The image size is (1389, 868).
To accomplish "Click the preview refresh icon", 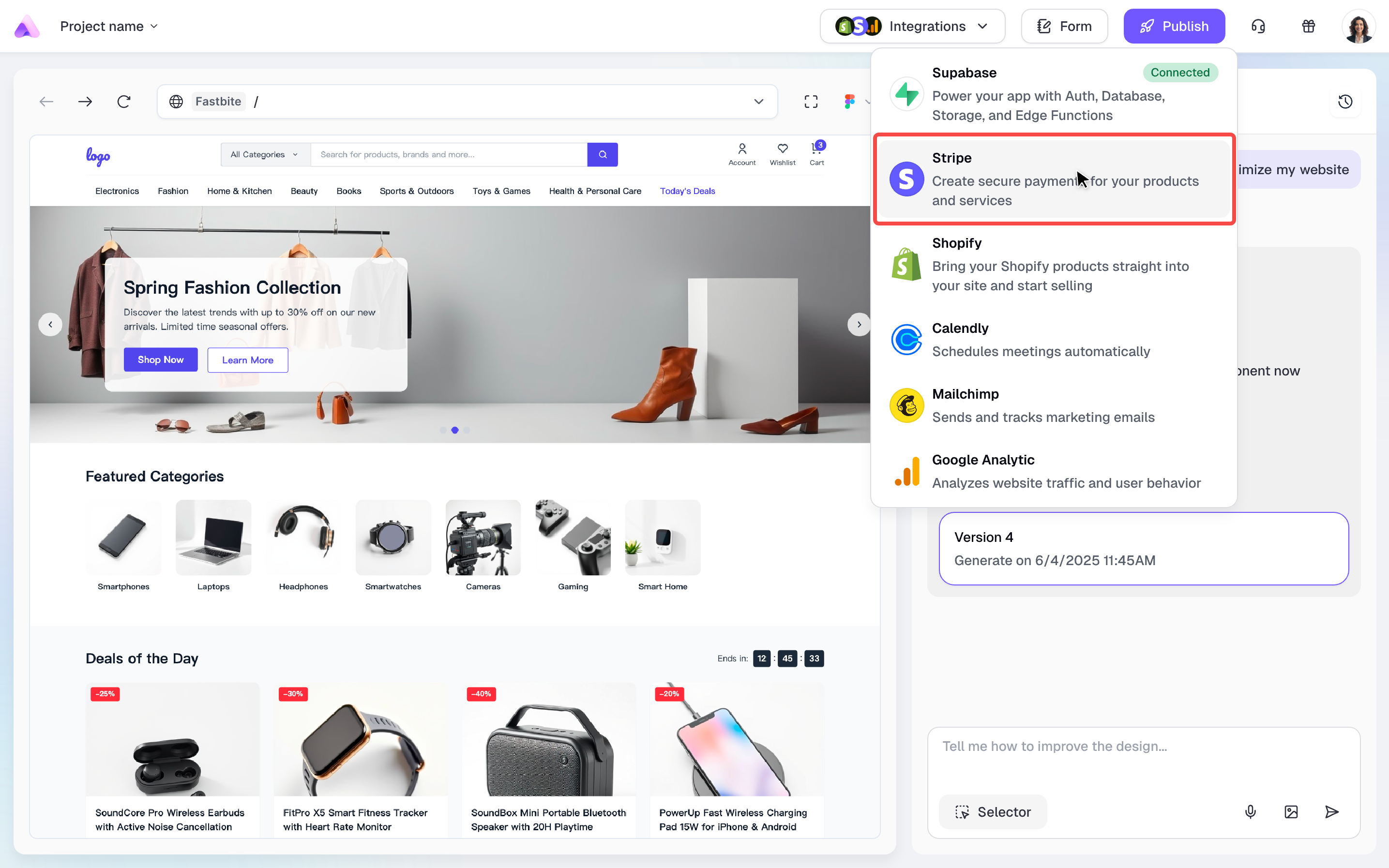I will tap(124, 102).
